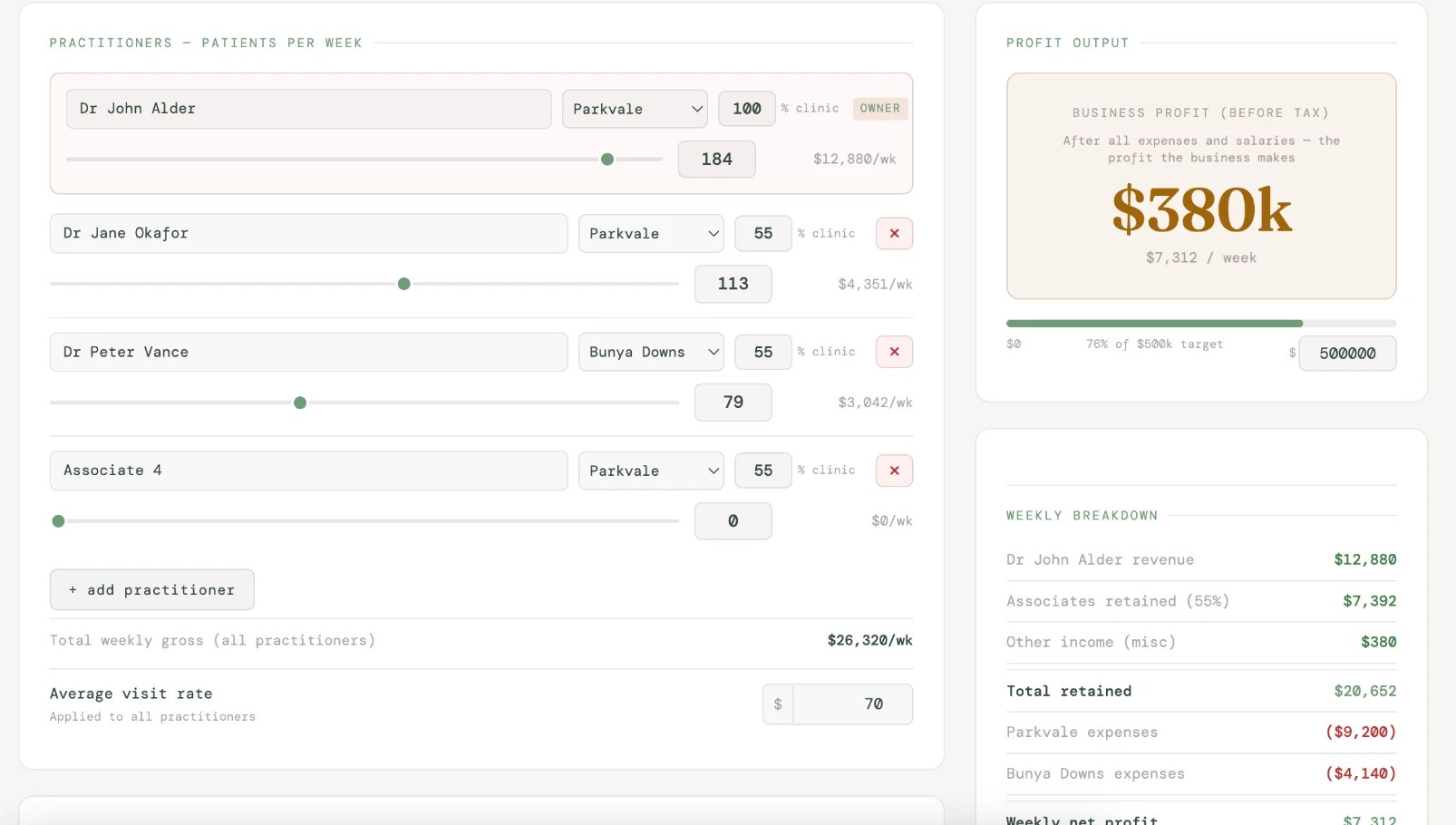Image resolution: width=1456 pixels, height=825 pixels.
Task: Edit Dr John Alder's 100 percent clinic field
Action: click(747, 109)
